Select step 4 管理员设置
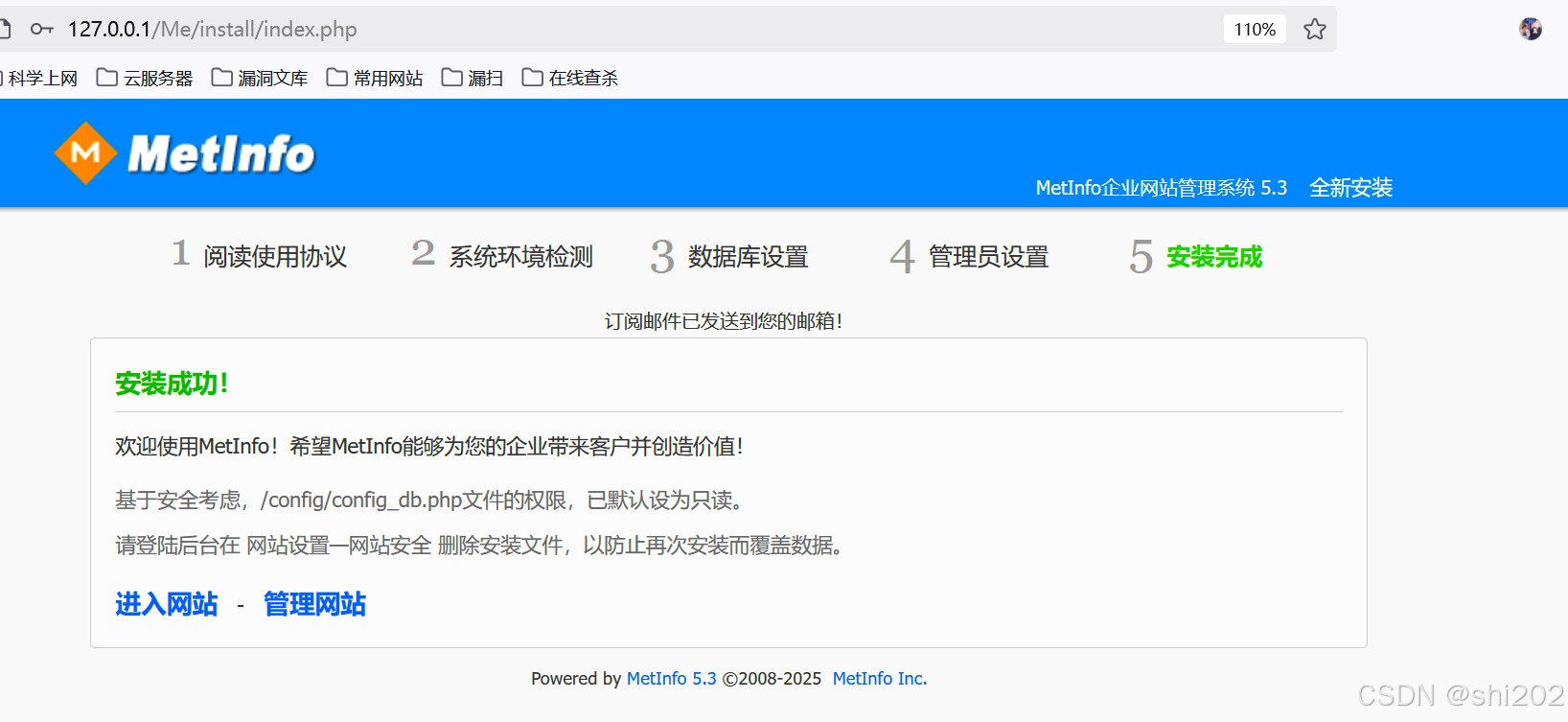Viewport: 1568px width, 722px height. pos(969,256)
